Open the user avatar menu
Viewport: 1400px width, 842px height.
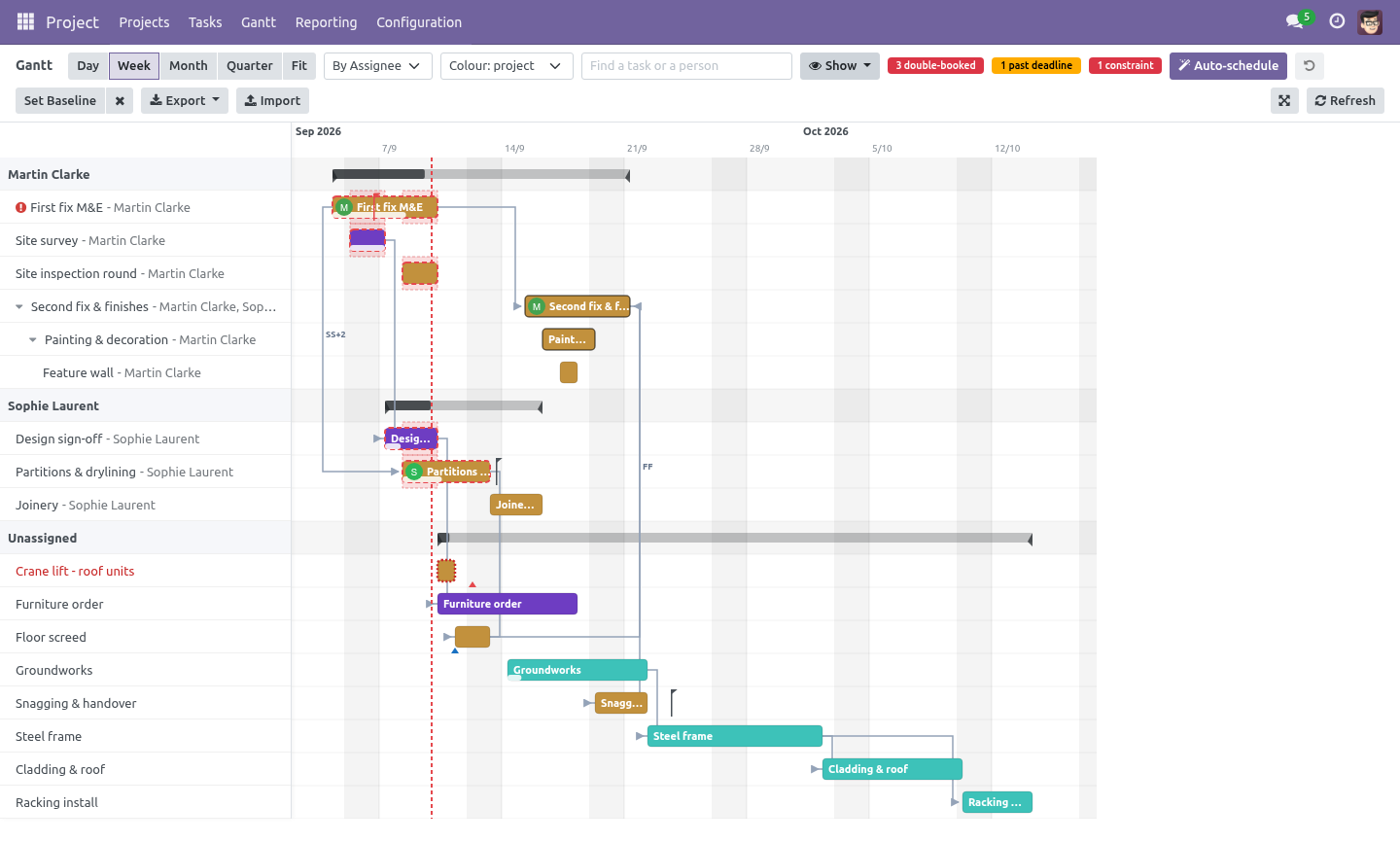point(1370,21)
